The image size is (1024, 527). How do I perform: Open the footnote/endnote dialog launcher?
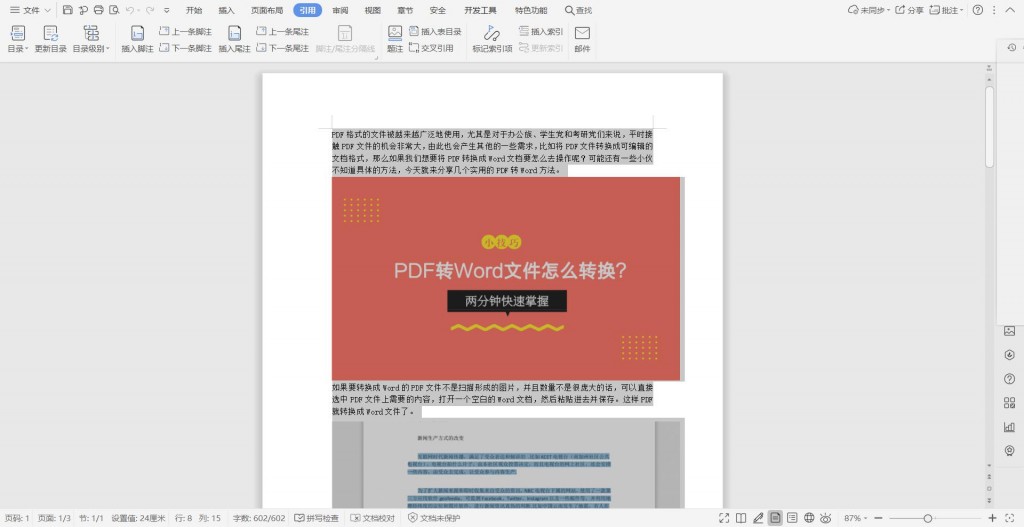(377, 58)
